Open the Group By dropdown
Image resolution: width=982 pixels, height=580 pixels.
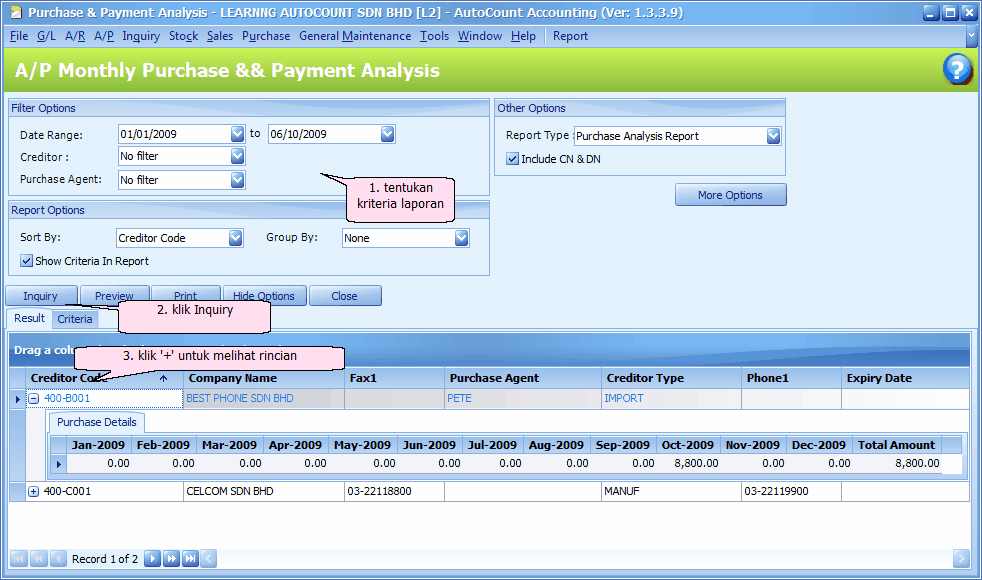coord(459,238)
